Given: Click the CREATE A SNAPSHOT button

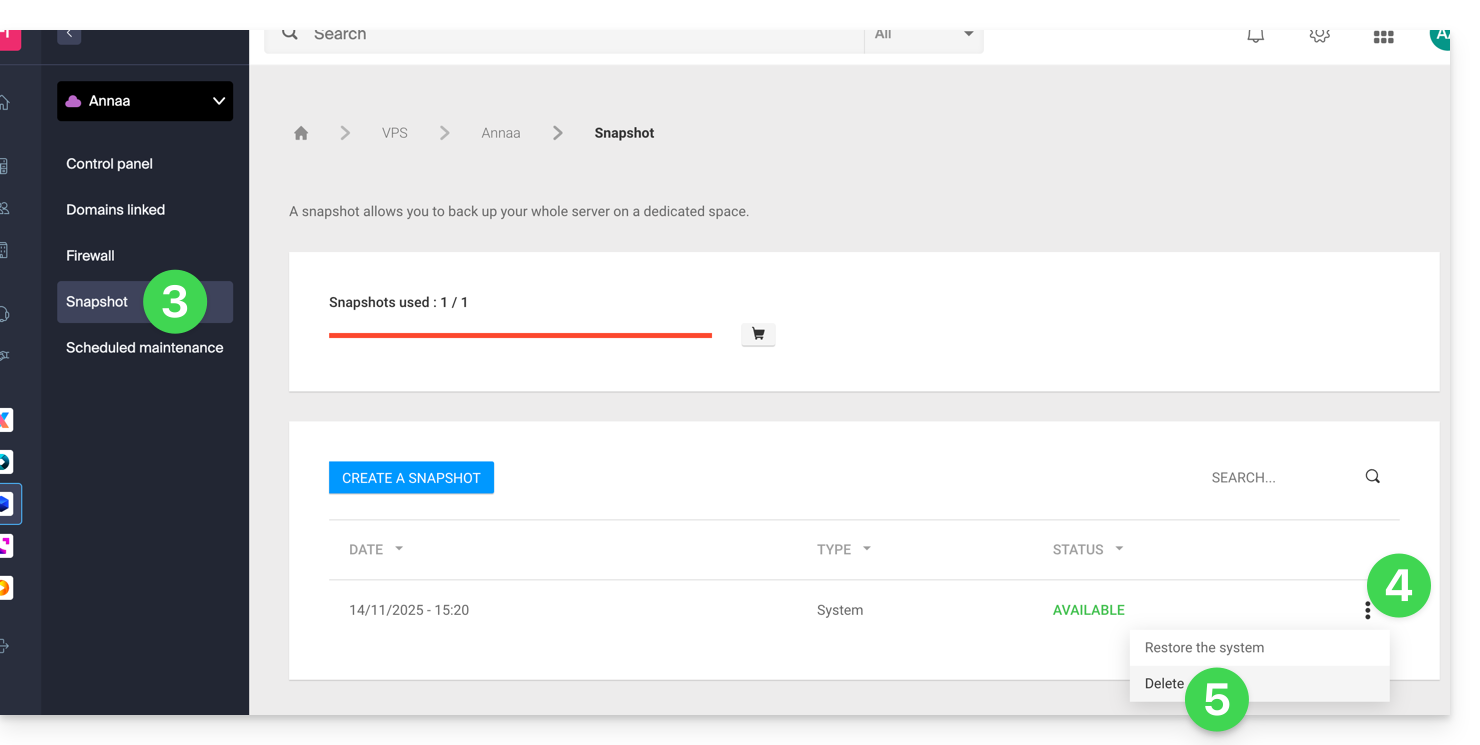Looking at the screenshot, I should click(411, 478).
